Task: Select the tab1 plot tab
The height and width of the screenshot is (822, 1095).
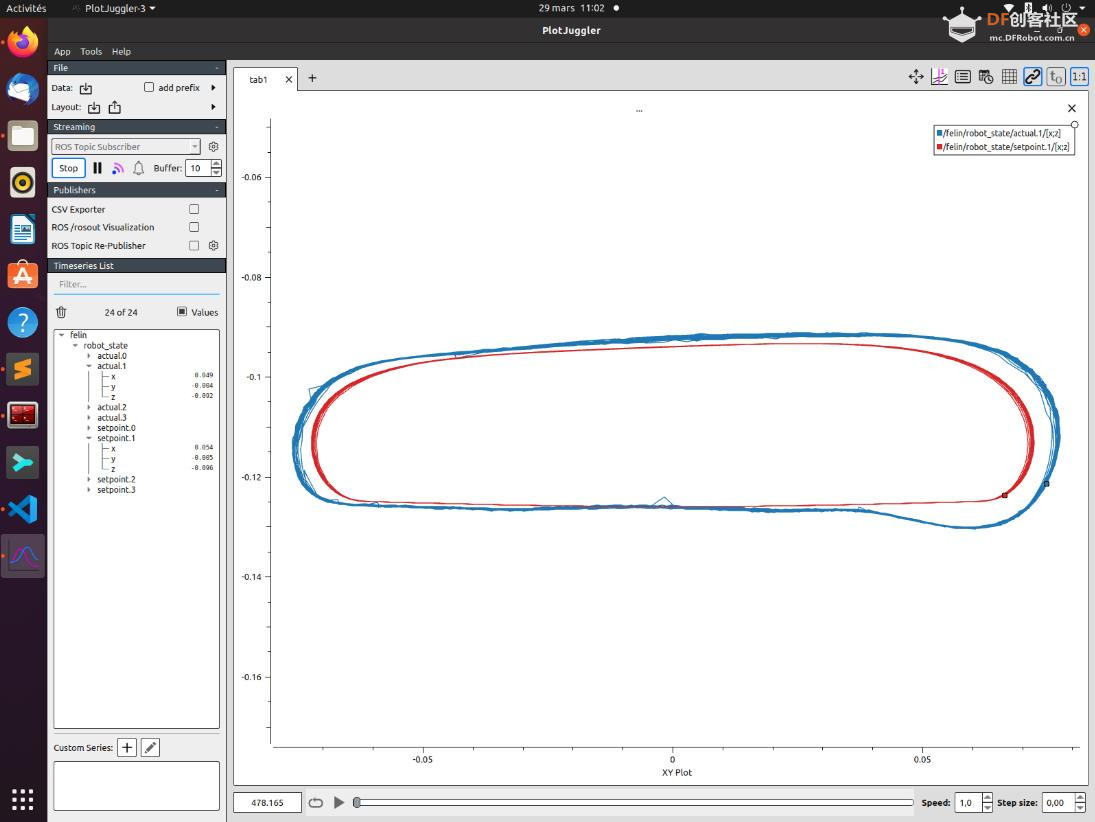Action: click(258, 80)
